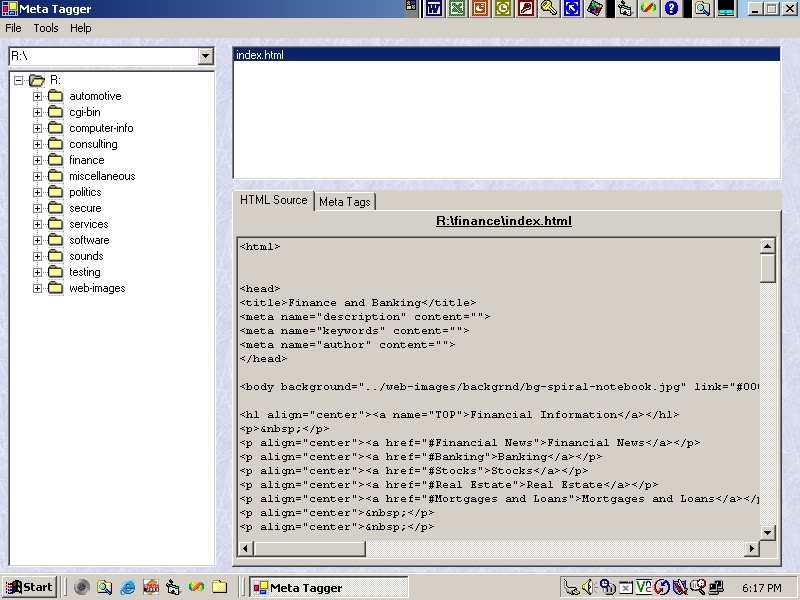
Task: Click the Word icon in the Office shortcut bar
Action: coord(434,9)
